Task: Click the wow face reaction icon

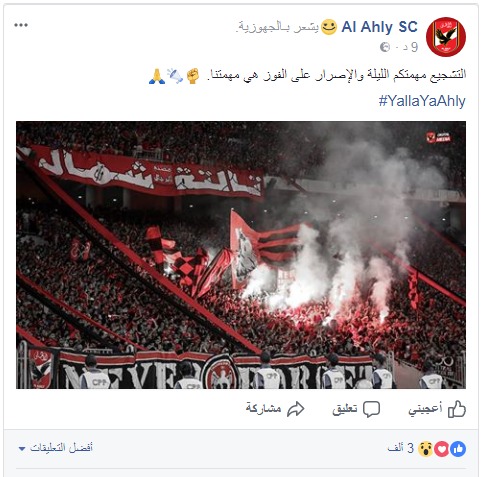Action: coord(425,449)
